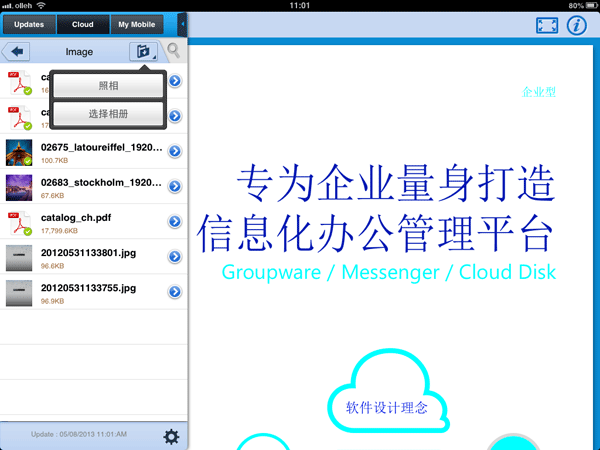The width and height of the screenshot is (600, 450).
Task: Open the photo upload dropdown icon
Action: 143,51
